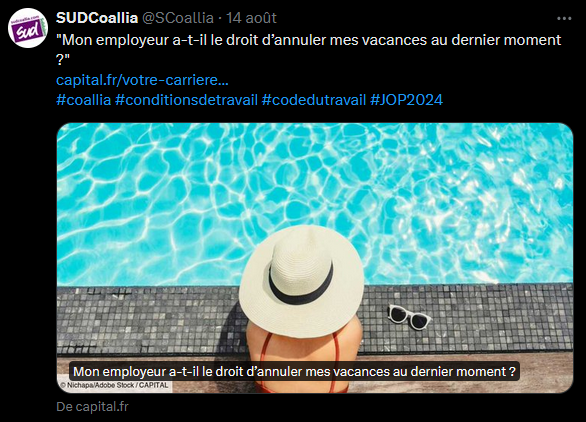Click the tweet text about annuler mes vacances
Viewport: 586px width, 422px height.
pos(309,50)
